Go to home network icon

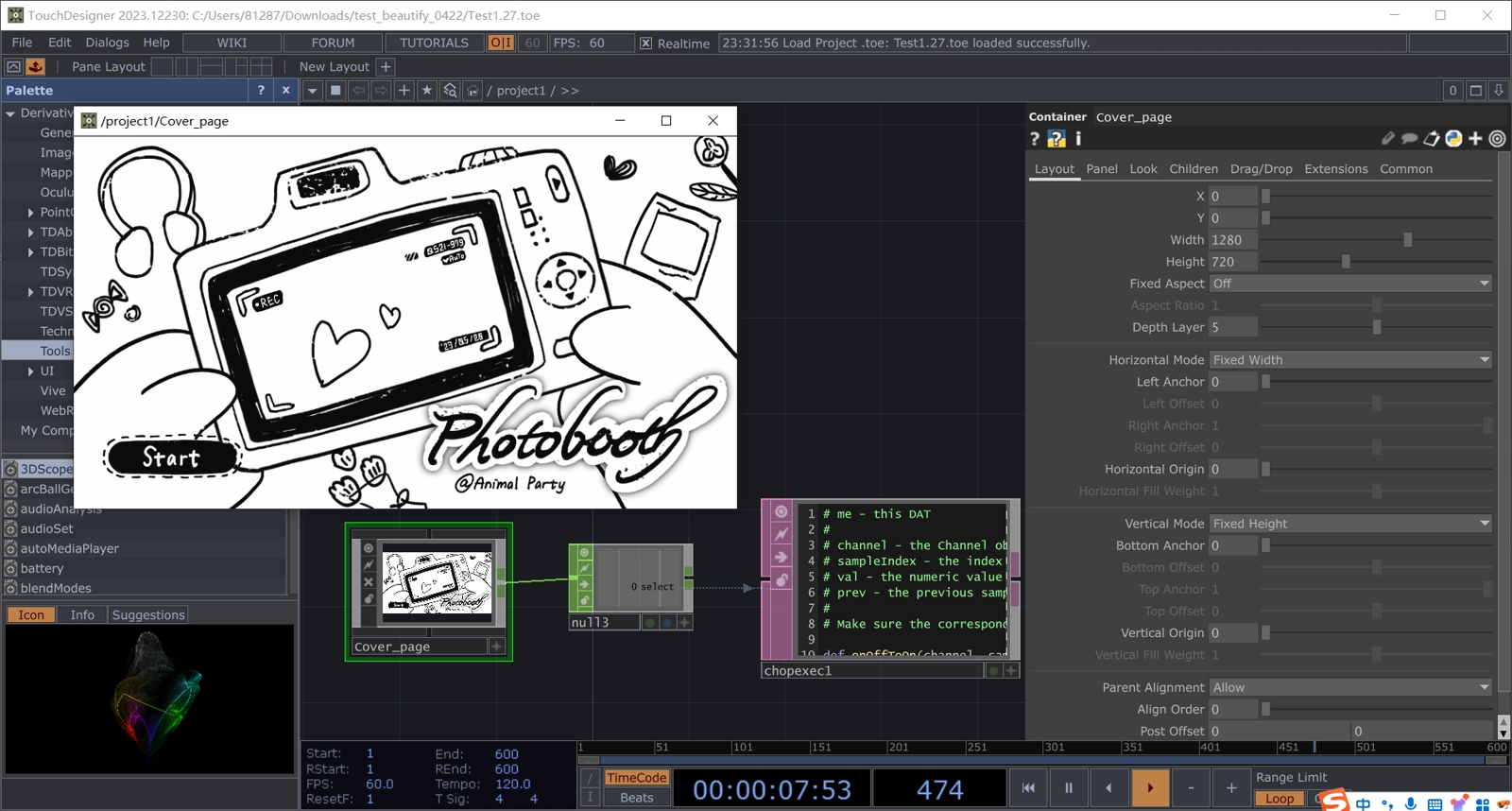point(472,90)
